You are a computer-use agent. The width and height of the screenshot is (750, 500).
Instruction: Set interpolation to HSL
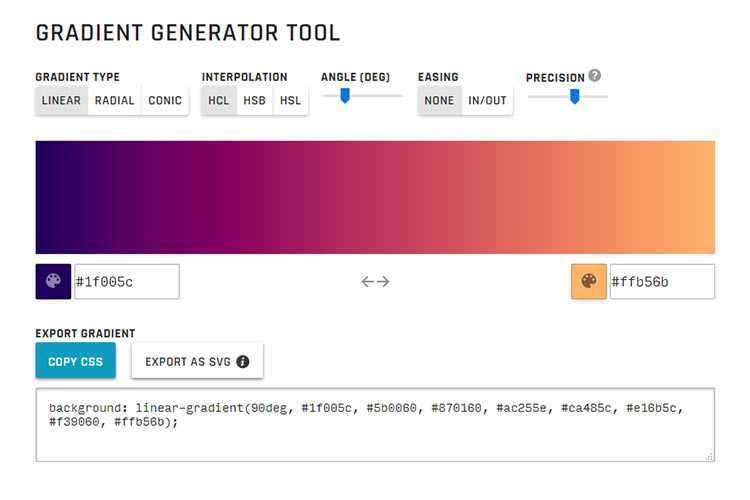click(290, 101)
